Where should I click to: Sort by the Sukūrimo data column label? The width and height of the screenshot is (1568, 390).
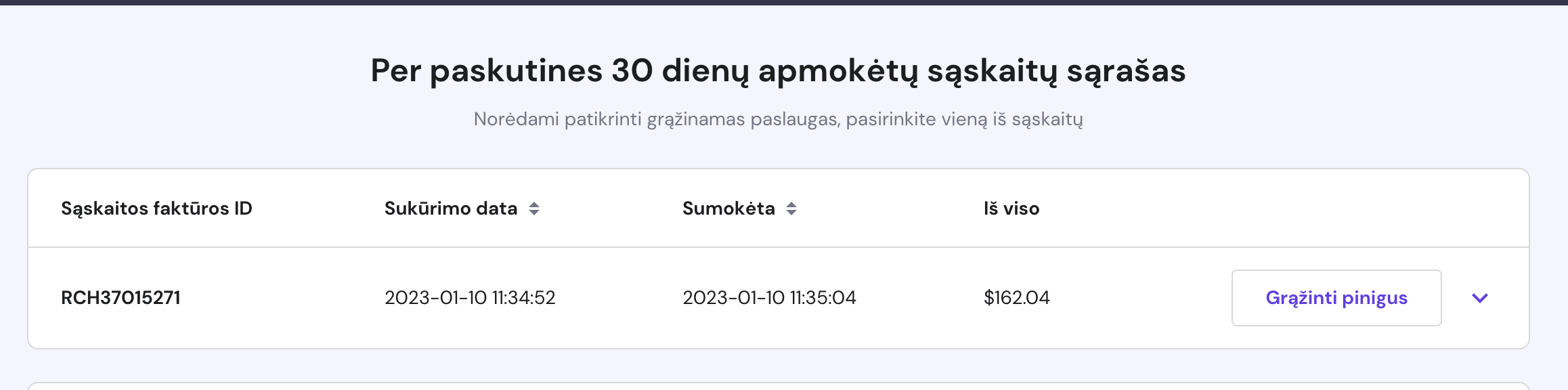pyautogui.click(x=451, y=209)
